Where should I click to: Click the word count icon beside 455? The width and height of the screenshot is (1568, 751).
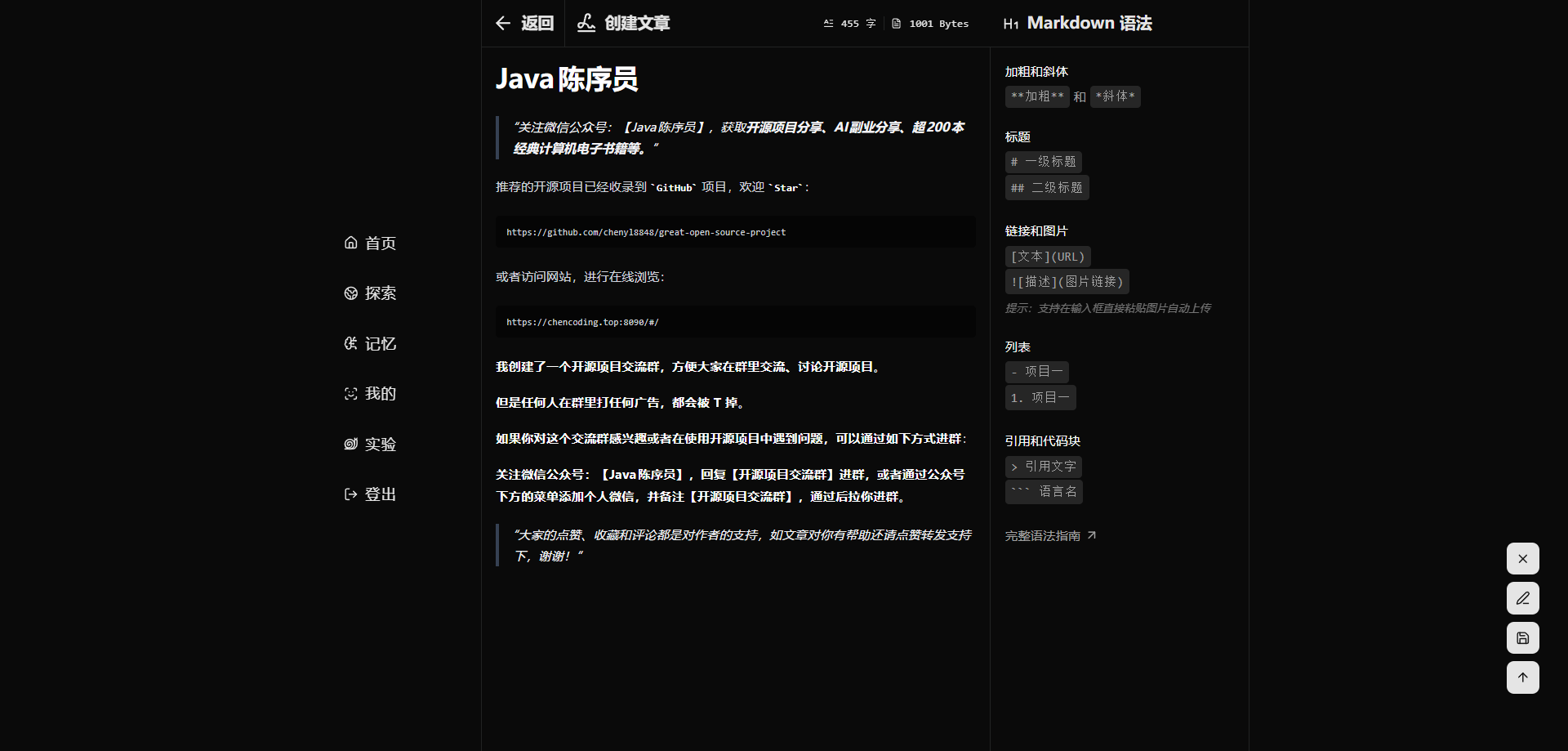(828, 24)
